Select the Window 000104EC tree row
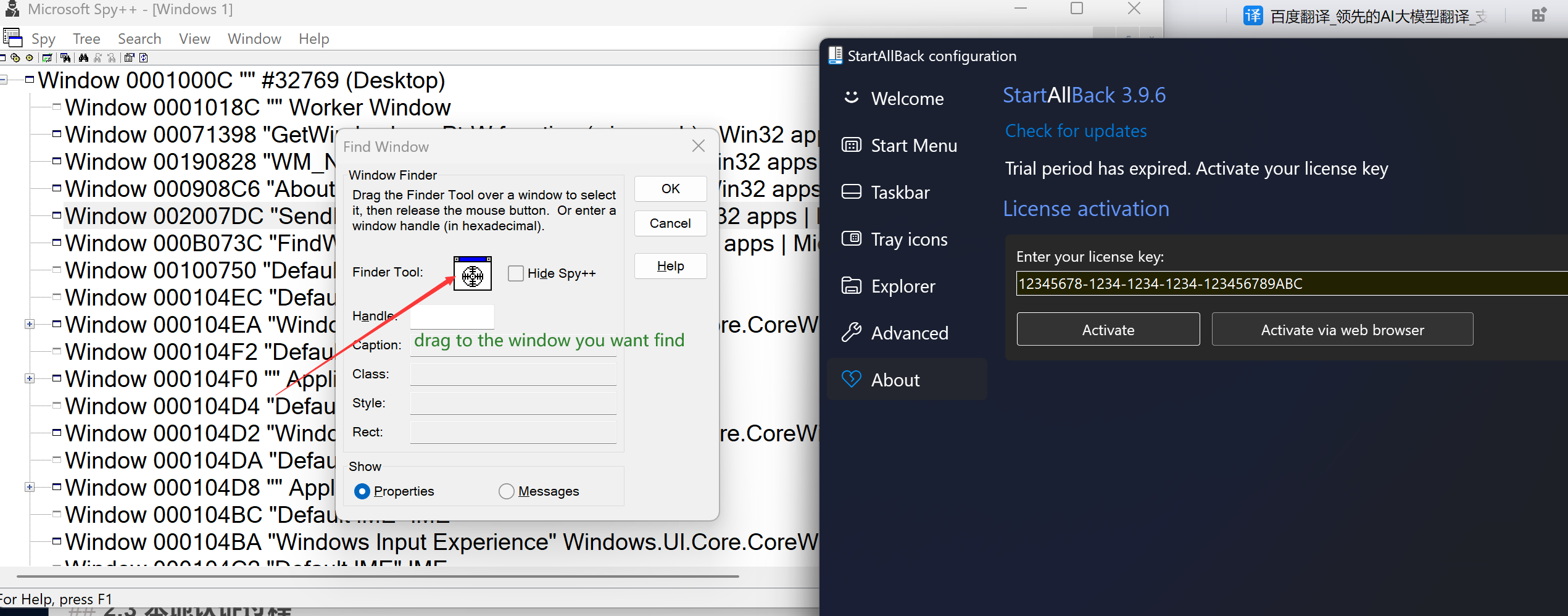Viewport: 1568px width, 616px height. point(201,298)
